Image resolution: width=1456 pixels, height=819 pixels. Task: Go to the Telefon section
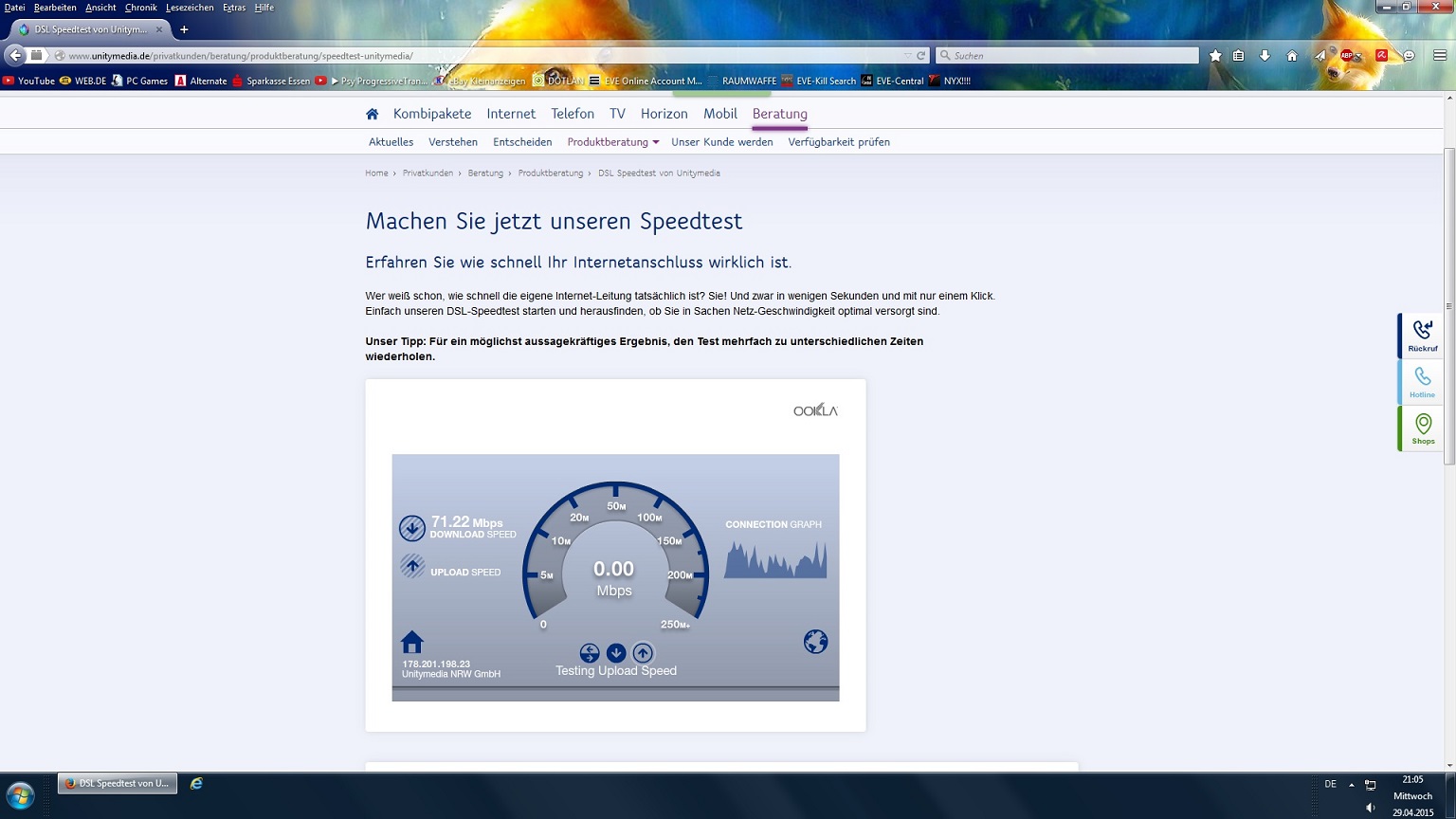click(573, 114)
